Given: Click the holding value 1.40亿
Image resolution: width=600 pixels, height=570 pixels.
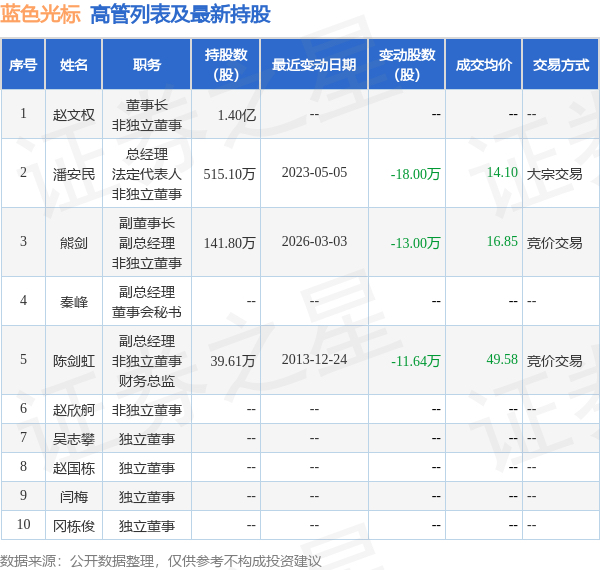Looking at the screenshot, I should tap(236, 115).
